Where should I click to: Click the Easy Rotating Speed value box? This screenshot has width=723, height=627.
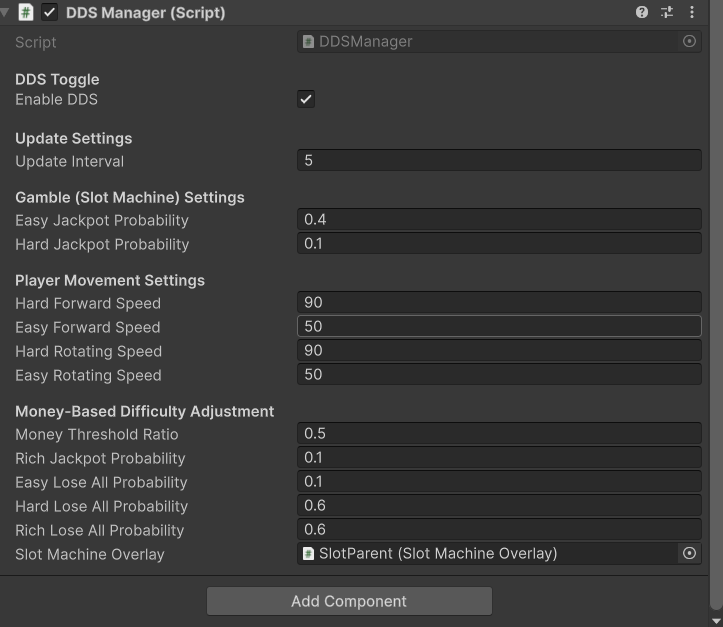click(499, 375)
